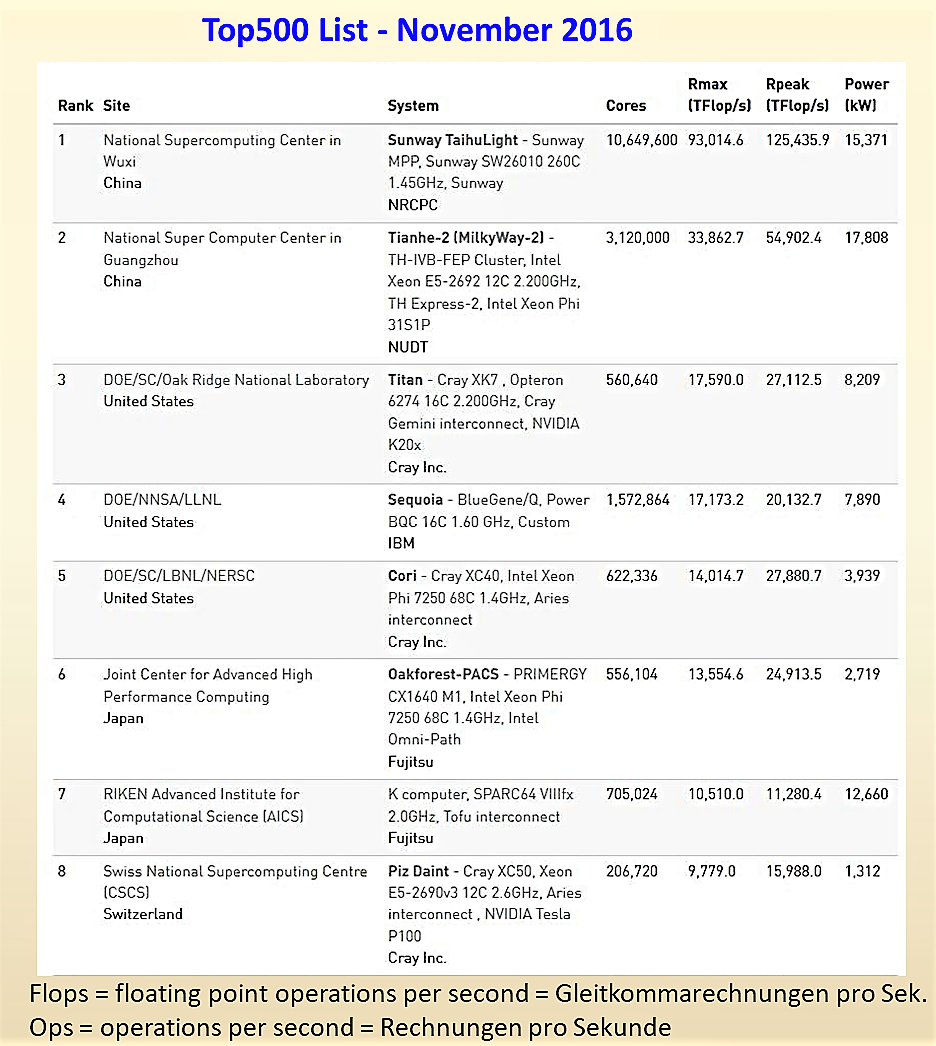Image resolution: width=936 pixels, height=1046 pixels.
Task: Open the Sunway TaihuLight system link
Action: [x=452, y=140]
